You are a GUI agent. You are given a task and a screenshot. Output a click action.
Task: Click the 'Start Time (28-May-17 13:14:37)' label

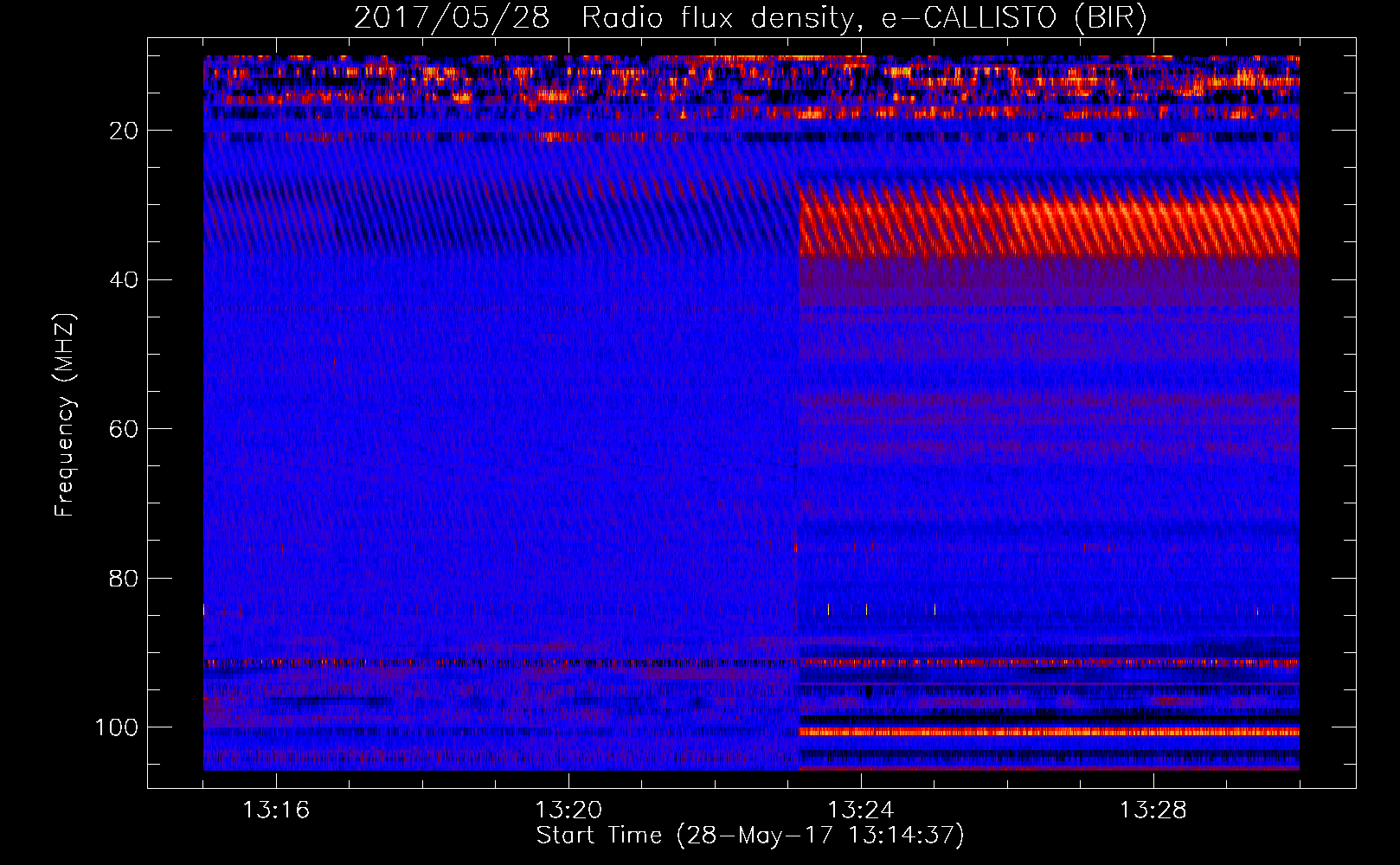(750, 836)
